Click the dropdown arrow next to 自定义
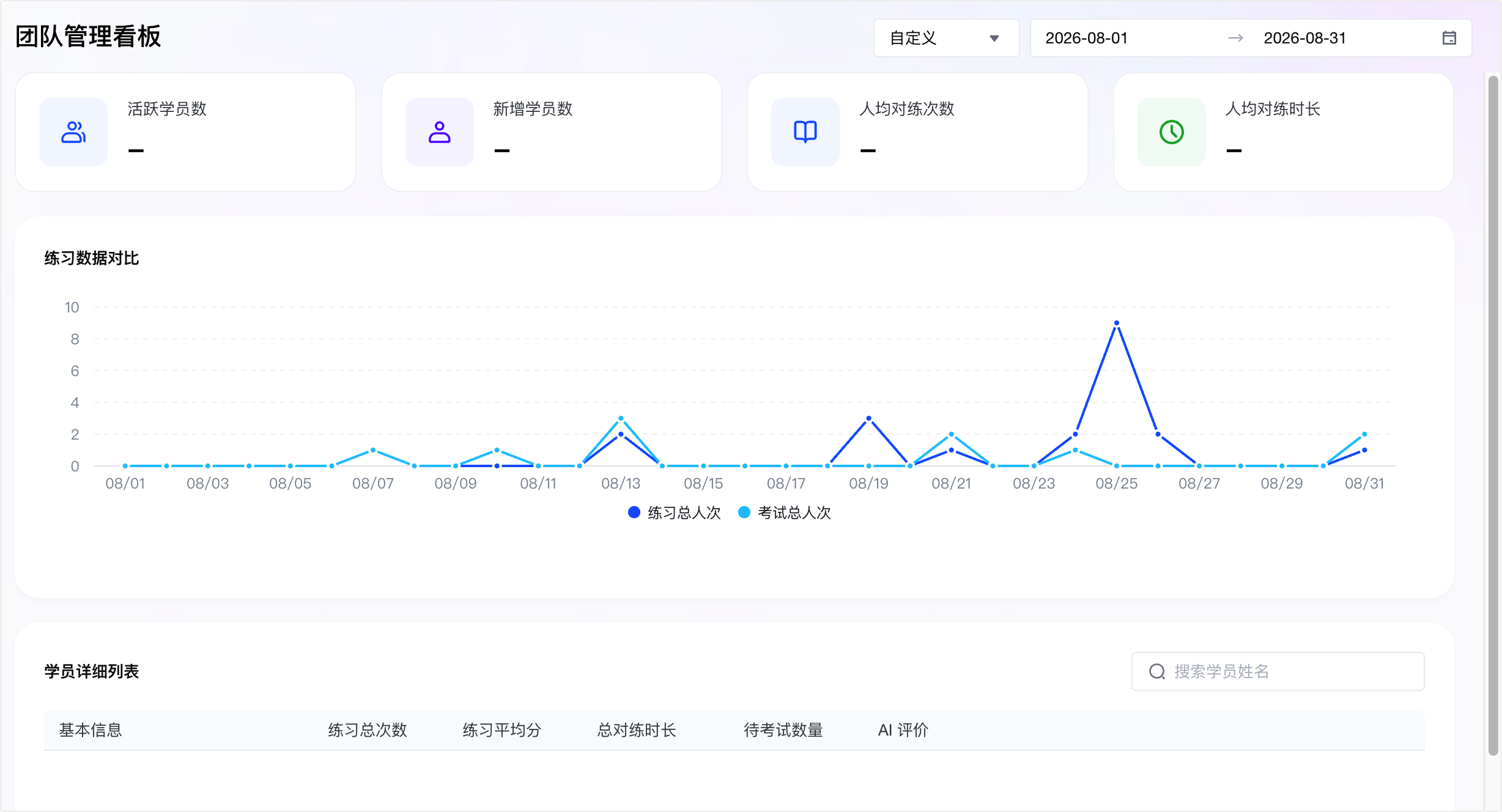Viewport: 1502px width, 812px height. coord(994,39)
